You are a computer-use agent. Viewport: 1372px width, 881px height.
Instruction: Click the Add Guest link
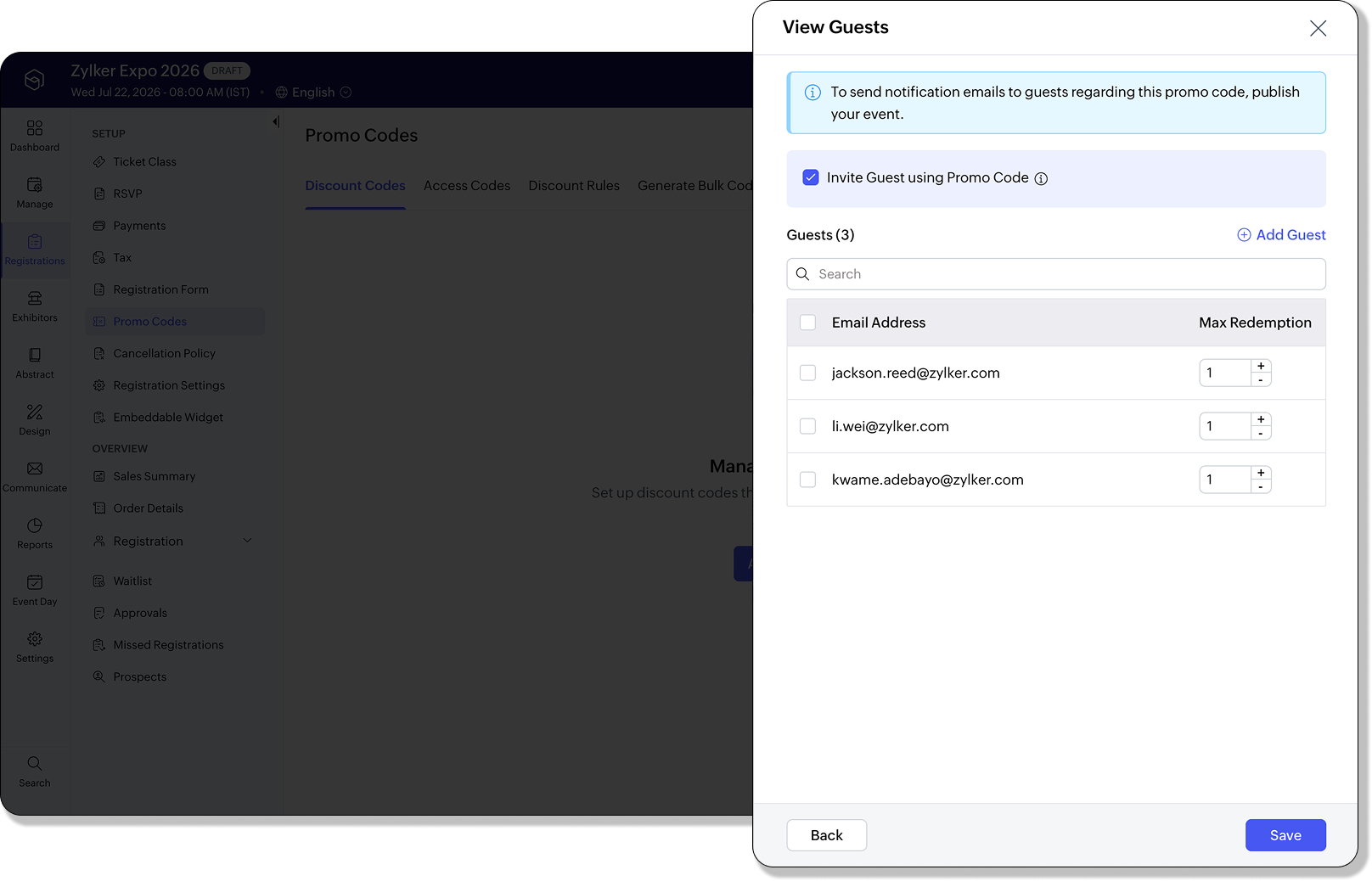pos(1282,235)
